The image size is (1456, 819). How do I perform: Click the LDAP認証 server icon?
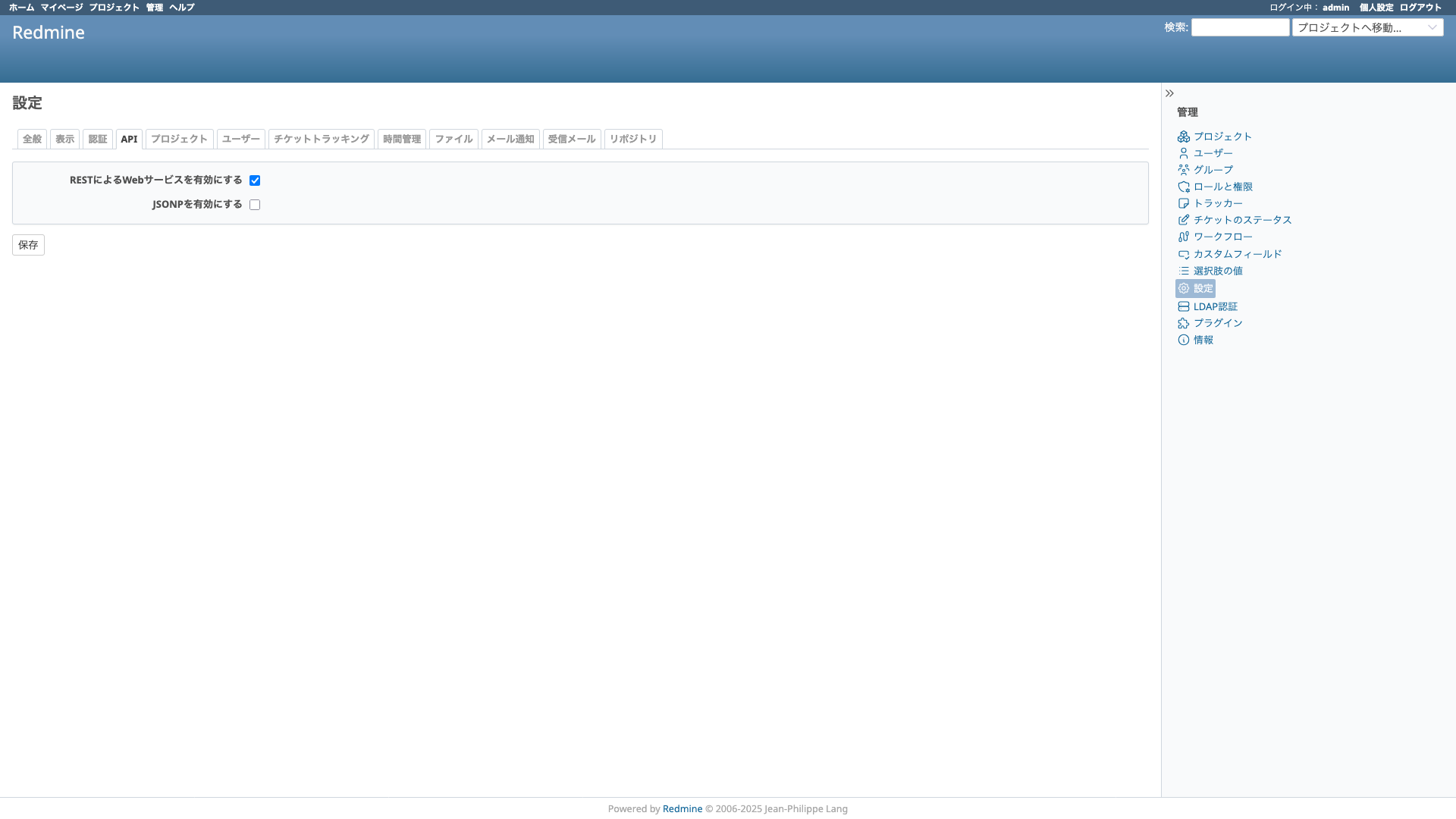point(1183,306)
